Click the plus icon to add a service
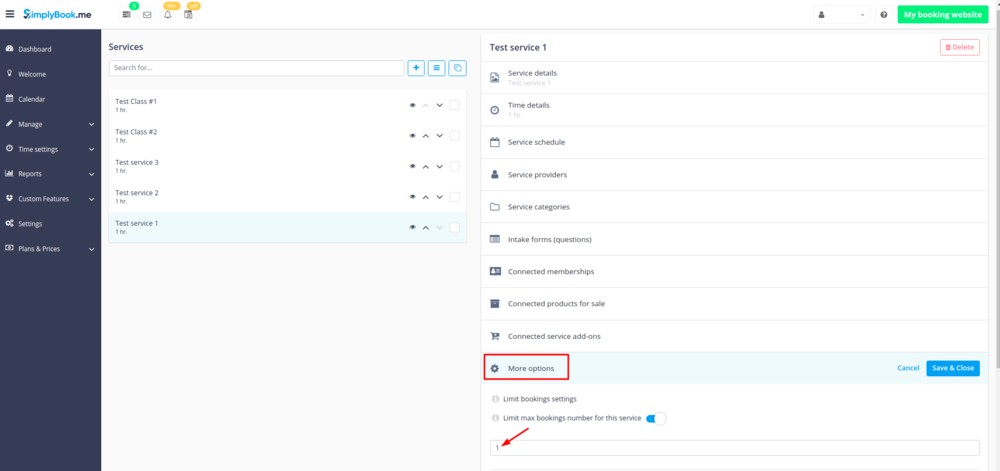 pos(416,68)
